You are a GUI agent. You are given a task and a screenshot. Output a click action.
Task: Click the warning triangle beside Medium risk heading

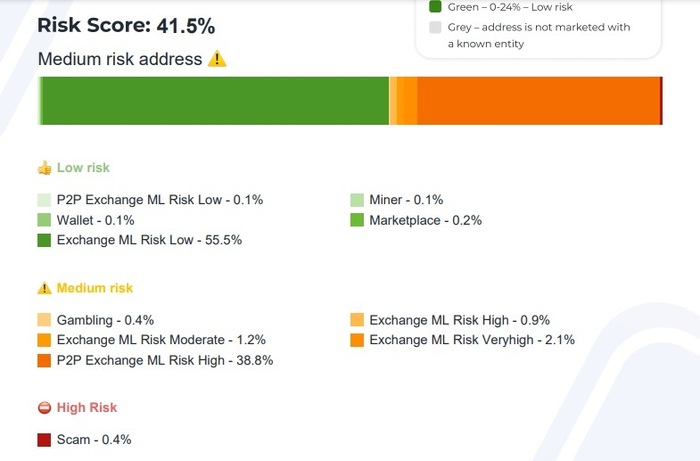[x=44, y=288]
